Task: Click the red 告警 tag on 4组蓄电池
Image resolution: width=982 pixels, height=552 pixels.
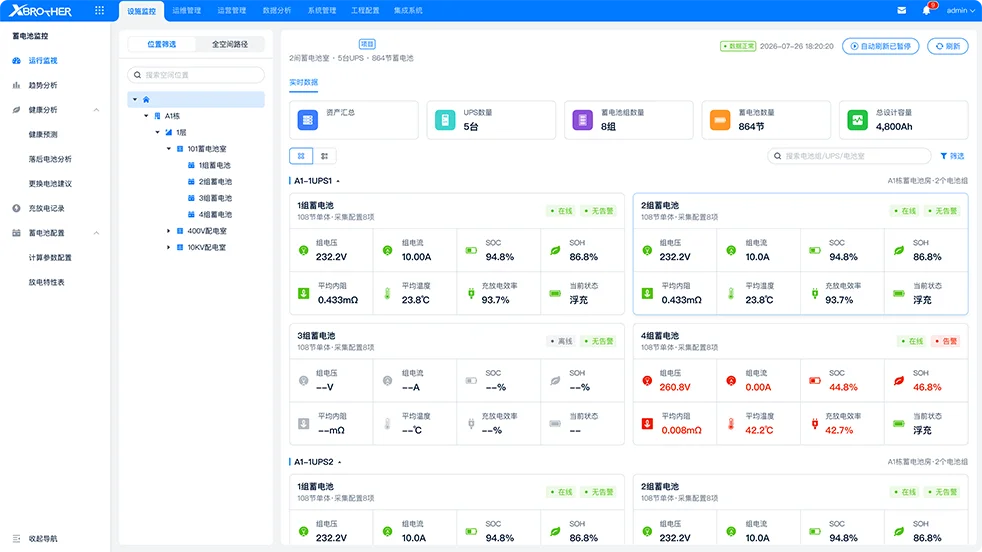Action: 946,341
